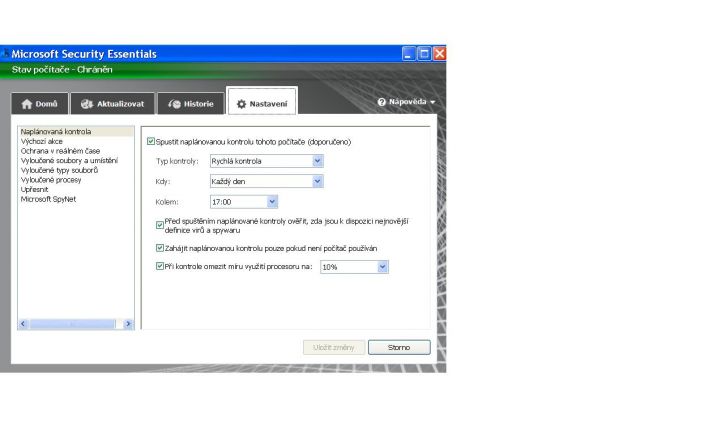Click the Storno button
The height and width of the screenshot is (435, 725).
click(399, 348)
